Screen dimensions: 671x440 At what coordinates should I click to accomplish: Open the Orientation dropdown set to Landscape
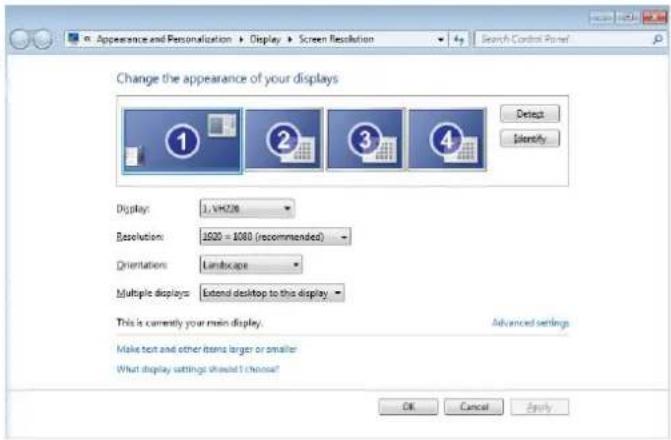coord(251,265)
